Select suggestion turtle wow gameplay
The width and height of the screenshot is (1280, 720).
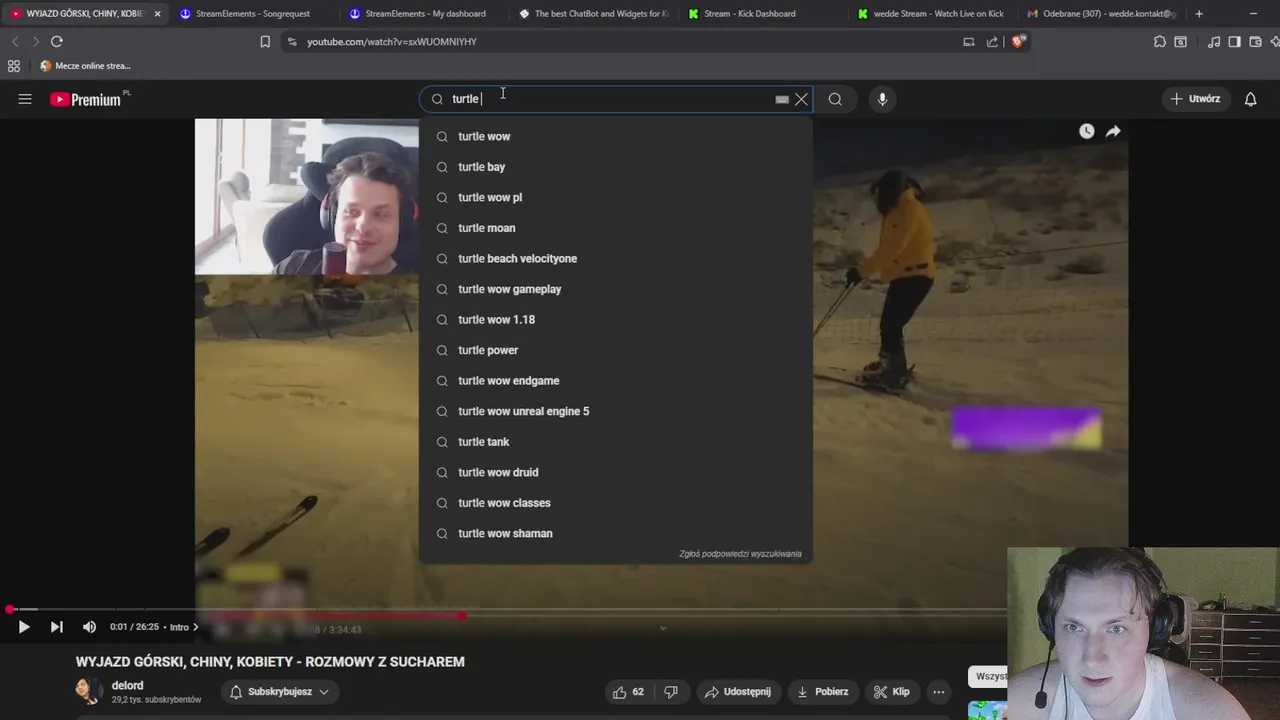(x=615, y=289)
